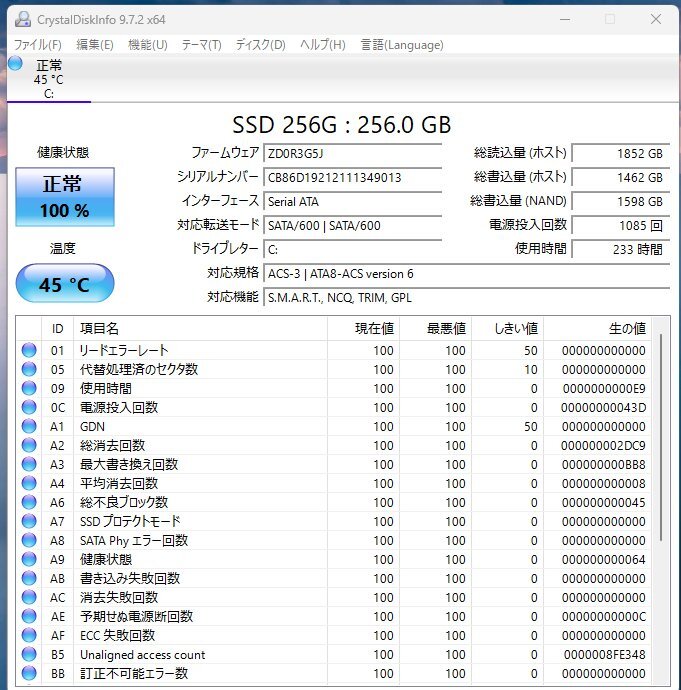Click status orb for 0C 電源投入回数 row

tap(29, 407)
